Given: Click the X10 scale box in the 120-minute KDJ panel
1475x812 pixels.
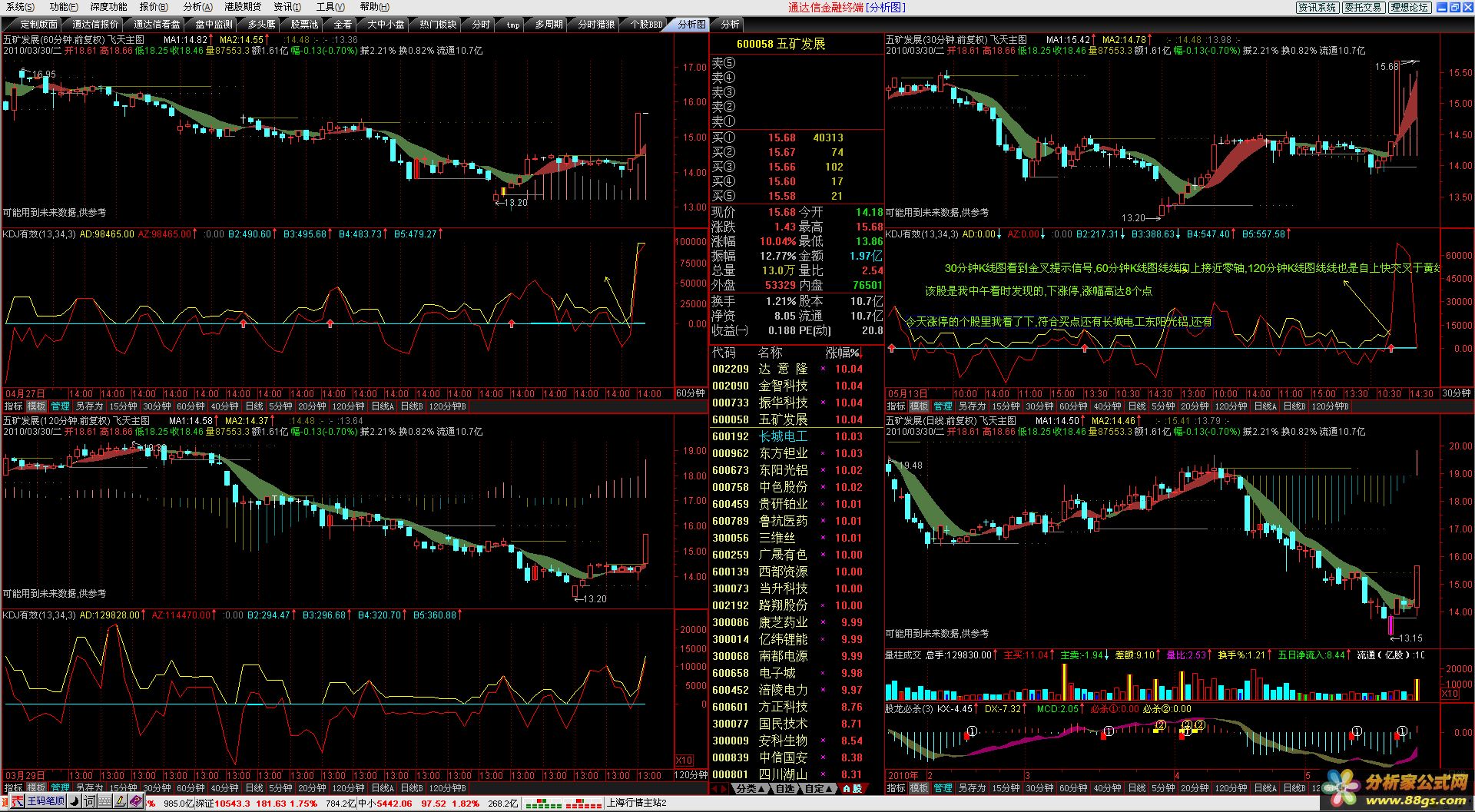Looking at the screenshot, I should pos(683,760).
